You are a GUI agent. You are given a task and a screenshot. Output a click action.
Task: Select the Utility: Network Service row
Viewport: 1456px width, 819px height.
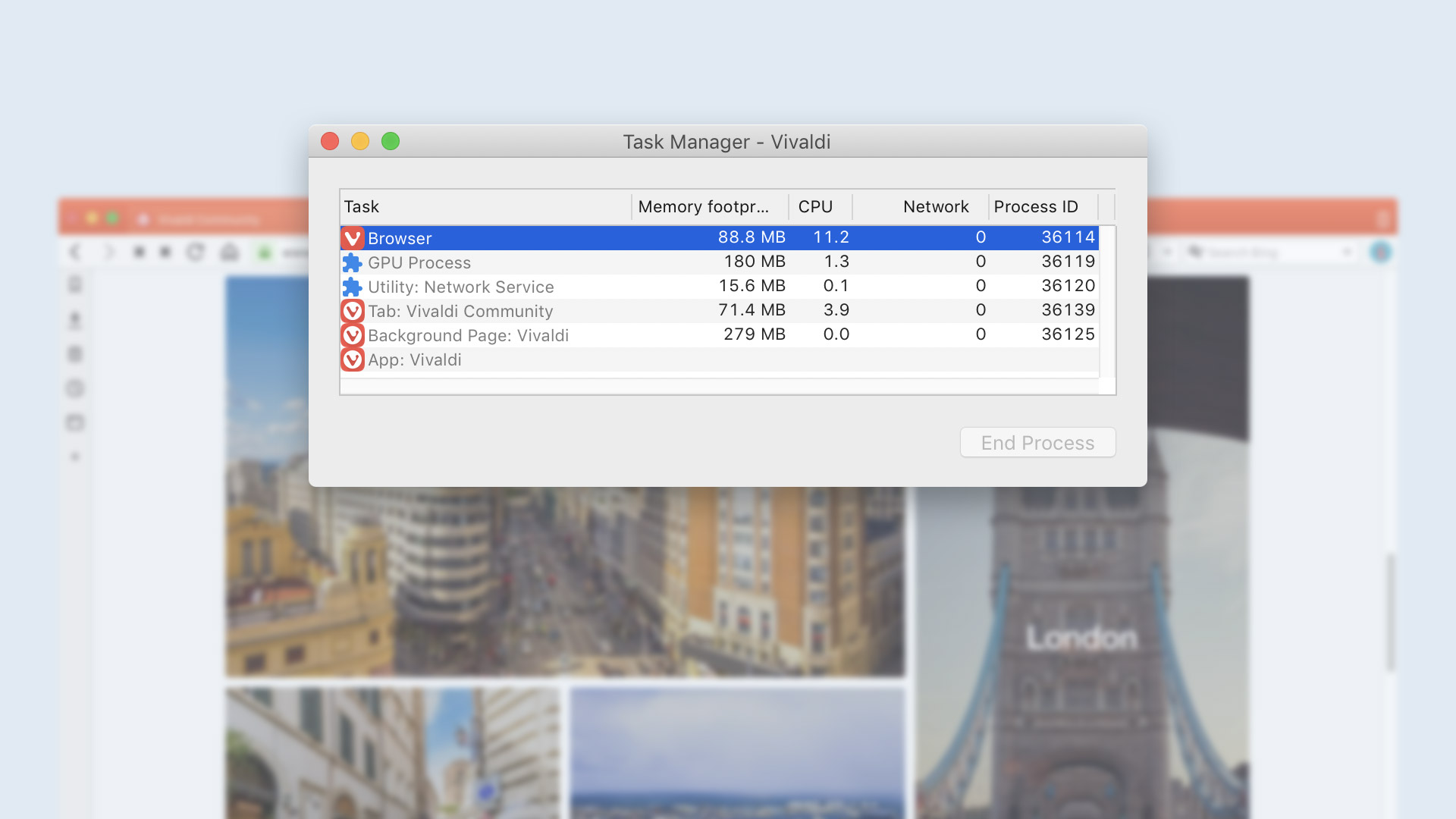coord(720,287)
